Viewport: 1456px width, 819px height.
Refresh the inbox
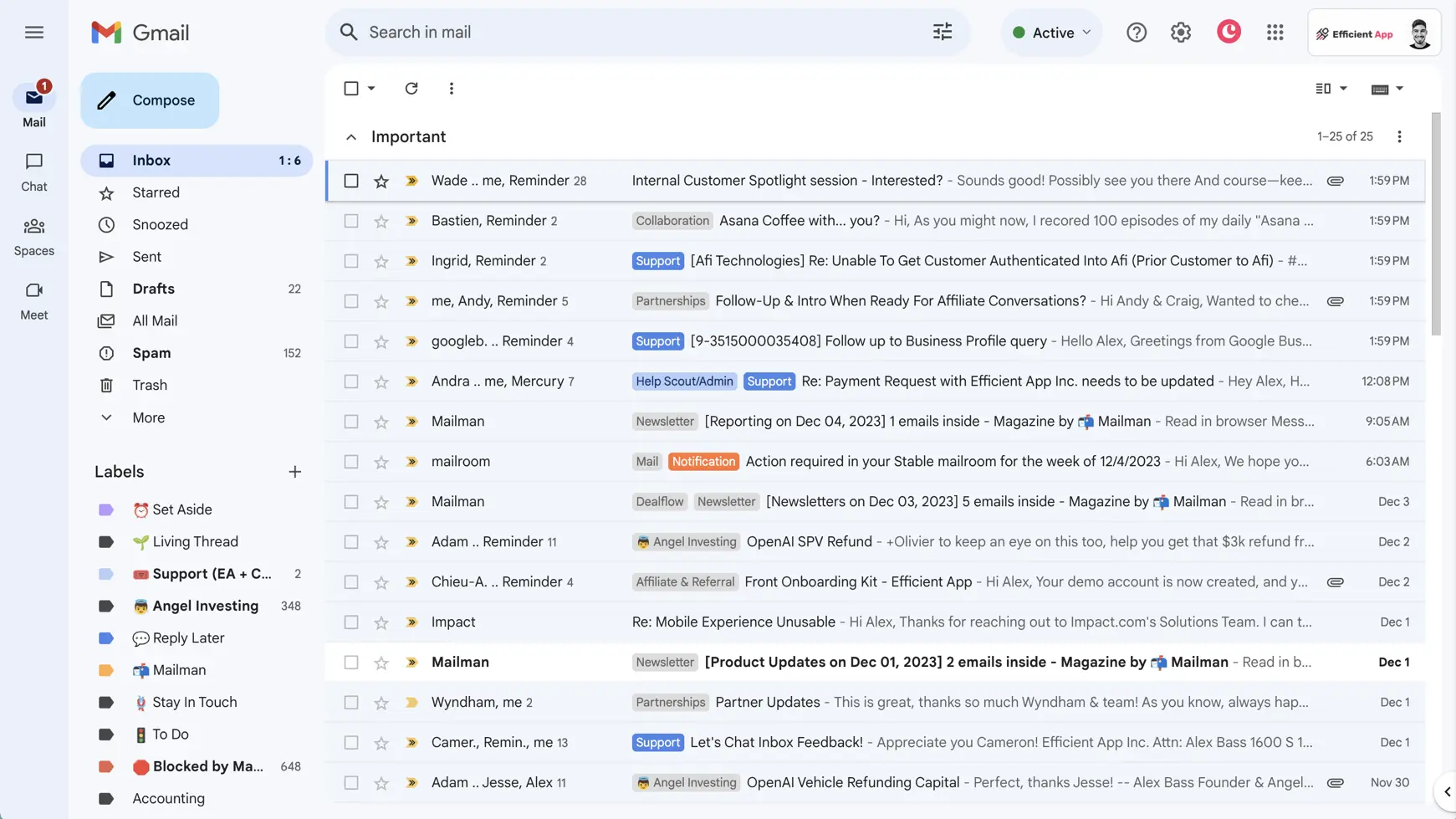pos(411,88)
